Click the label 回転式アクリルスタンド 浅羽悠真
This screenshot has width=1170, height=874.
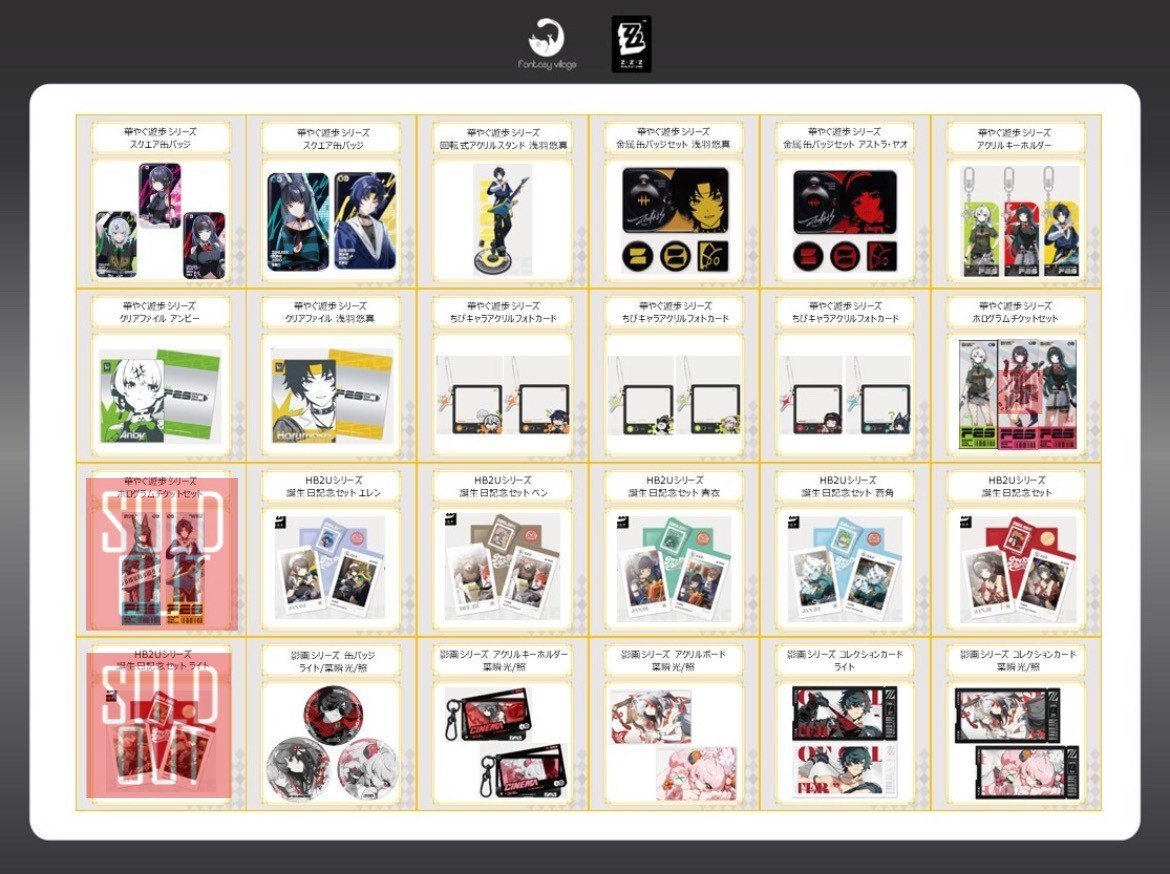click(502, 146)
